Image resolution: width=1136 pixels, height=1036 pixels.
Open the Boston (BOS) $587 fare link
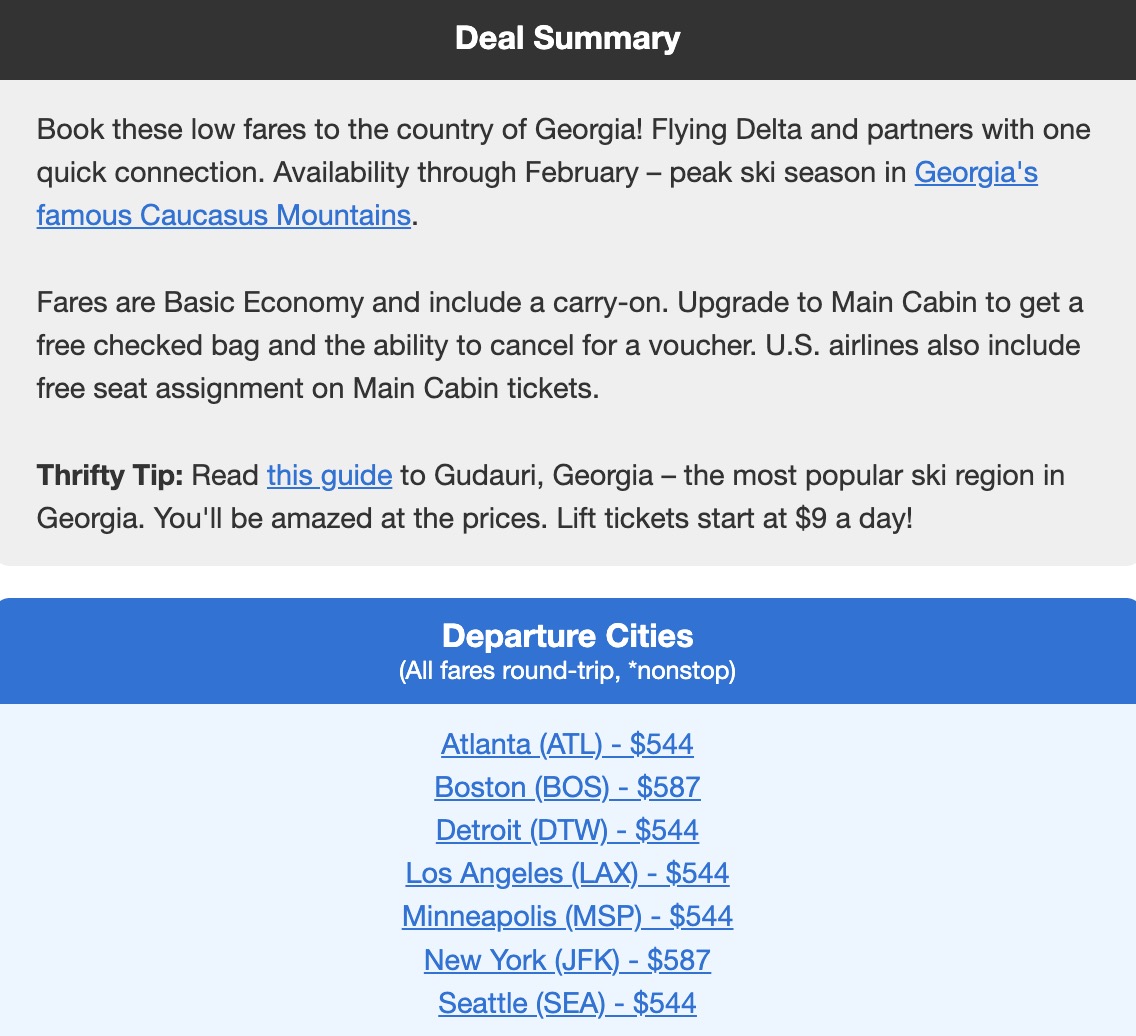tap(567, 788)
